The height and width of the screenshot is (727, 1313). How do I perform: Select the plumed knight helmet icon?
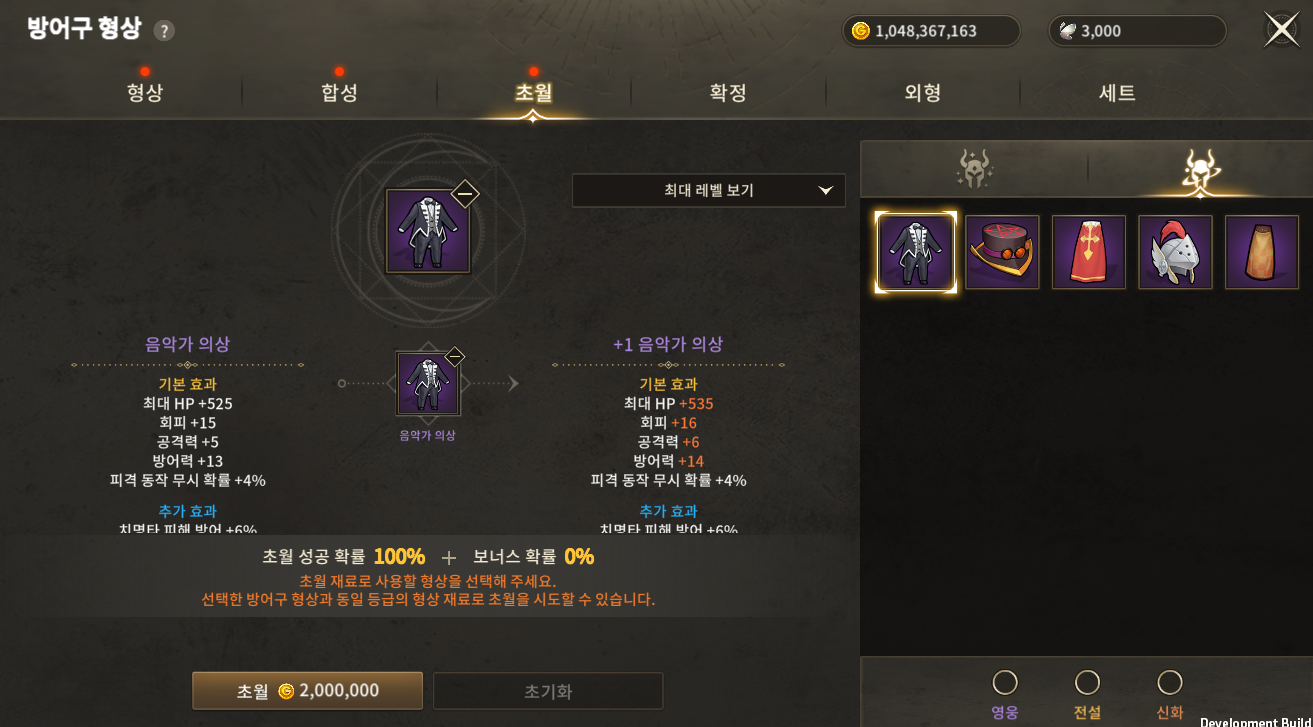[1175, 252]
